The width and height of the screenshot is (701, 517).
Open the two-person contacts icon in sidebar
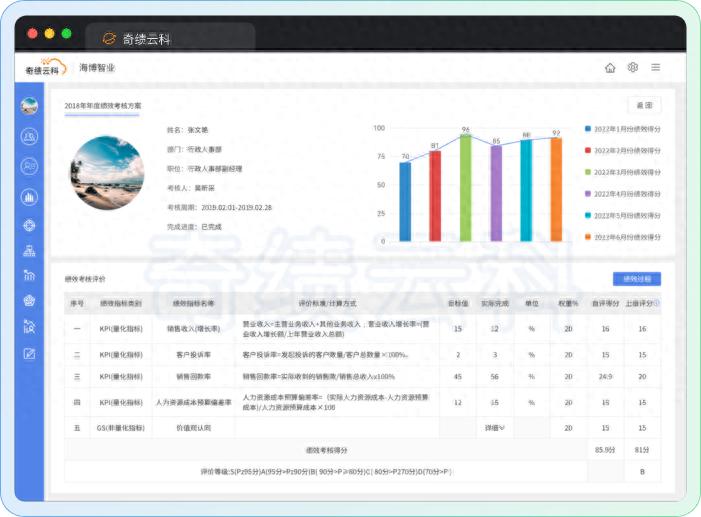click(29, 166)
